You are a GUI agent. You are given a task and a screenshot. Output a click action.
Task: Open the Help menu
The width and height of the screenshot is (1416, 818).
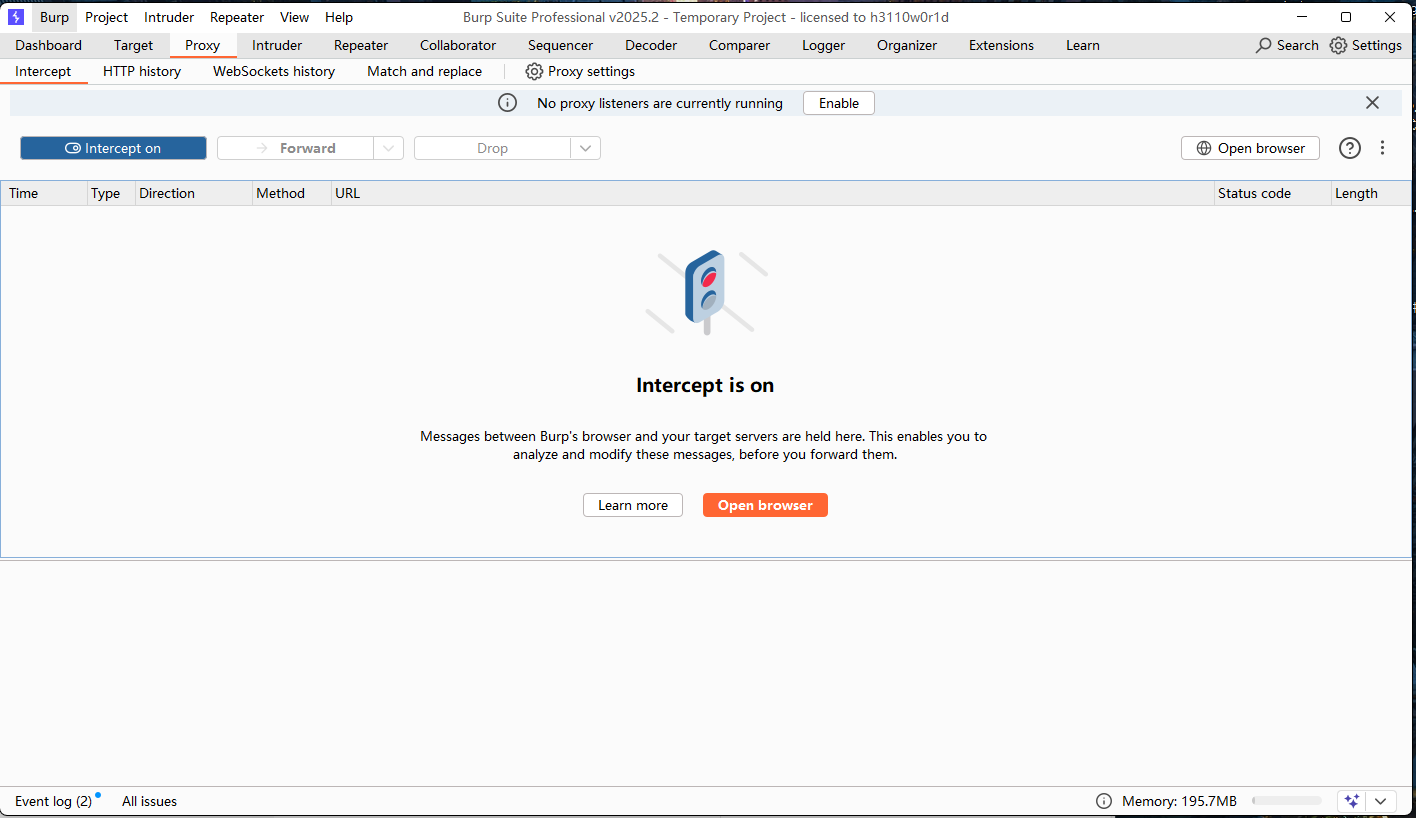pyautogui.click(x=339, y=17)
